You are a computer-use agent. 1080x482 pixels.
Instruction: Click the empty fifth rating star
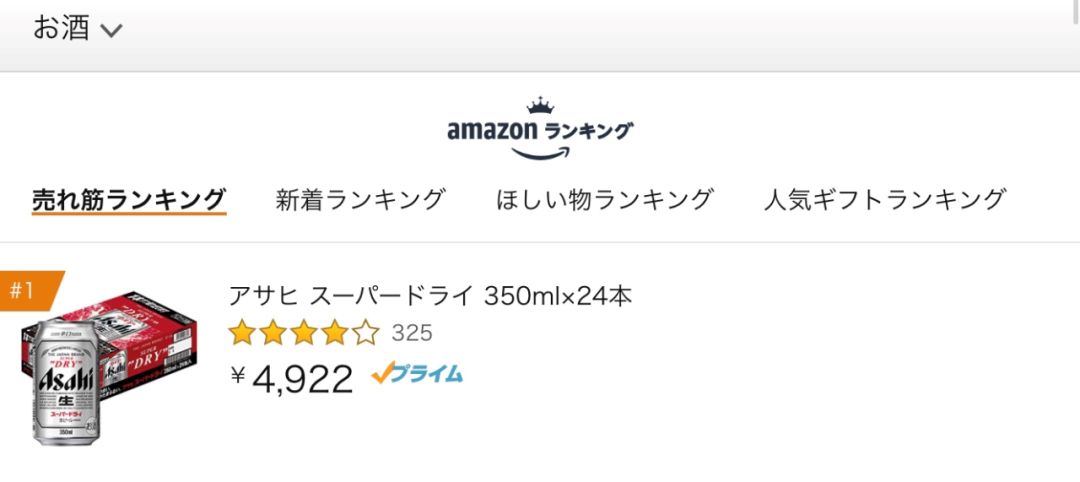click(366, 333)
